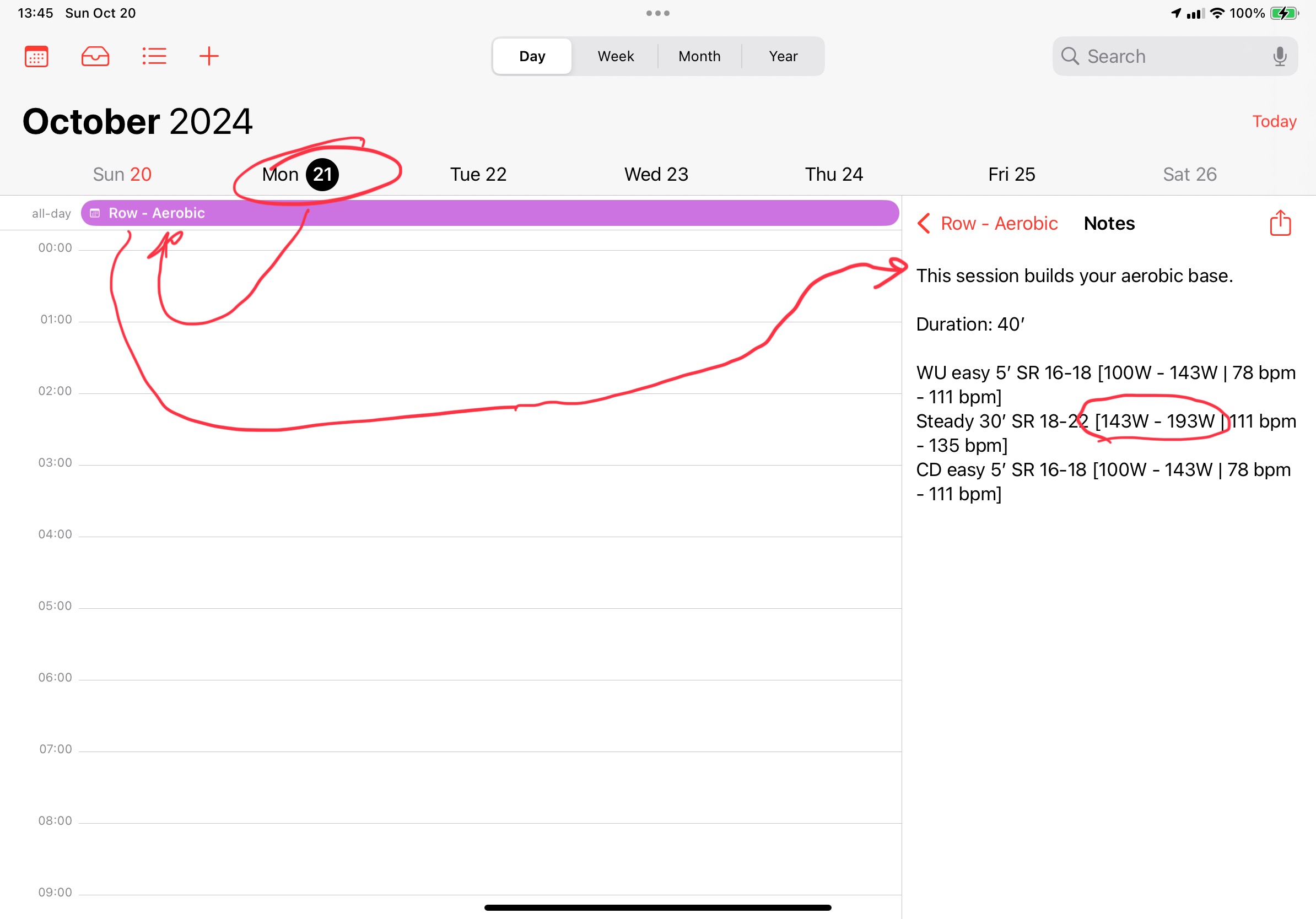Focus the Search field

point(1175,56)
